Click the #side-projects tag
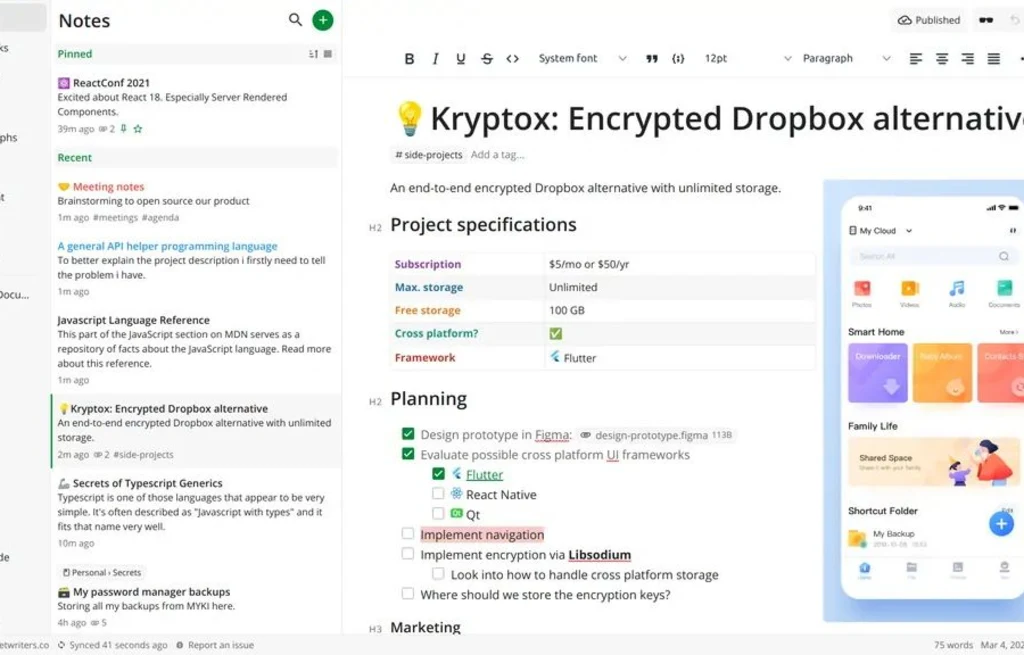This screenshot has height=655, width=1024. (428, 155)
